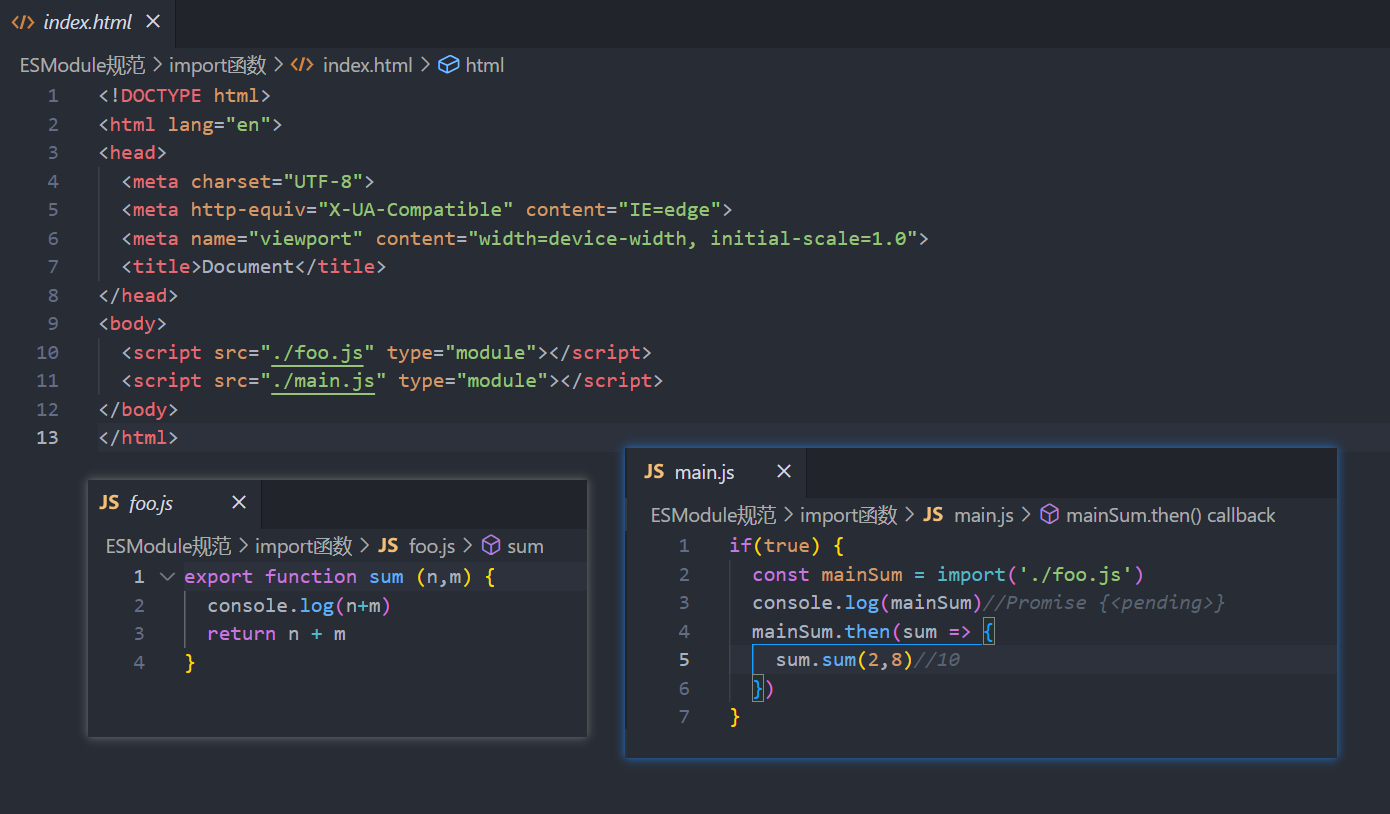Close the foo.js tab
This screenshot has height=814, width=1390.
(x=238, y=502)
